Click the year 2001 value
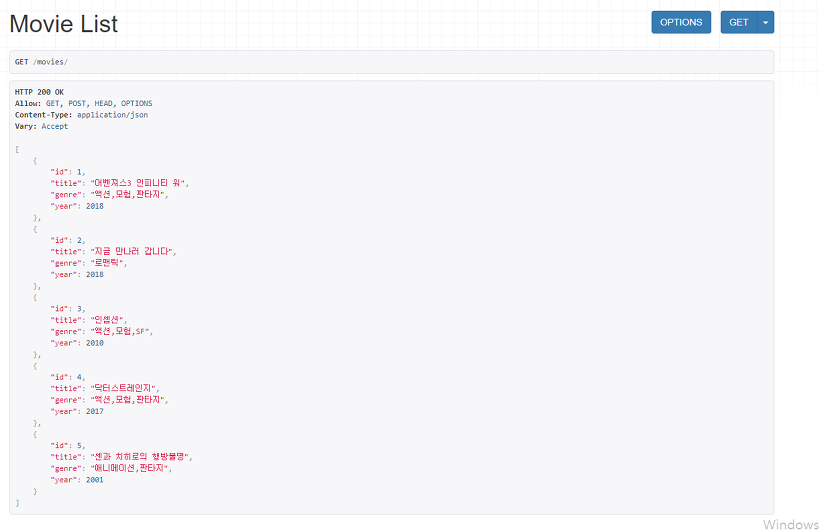Viewport: 820px width, 530px height. click(x=95, y=480)
